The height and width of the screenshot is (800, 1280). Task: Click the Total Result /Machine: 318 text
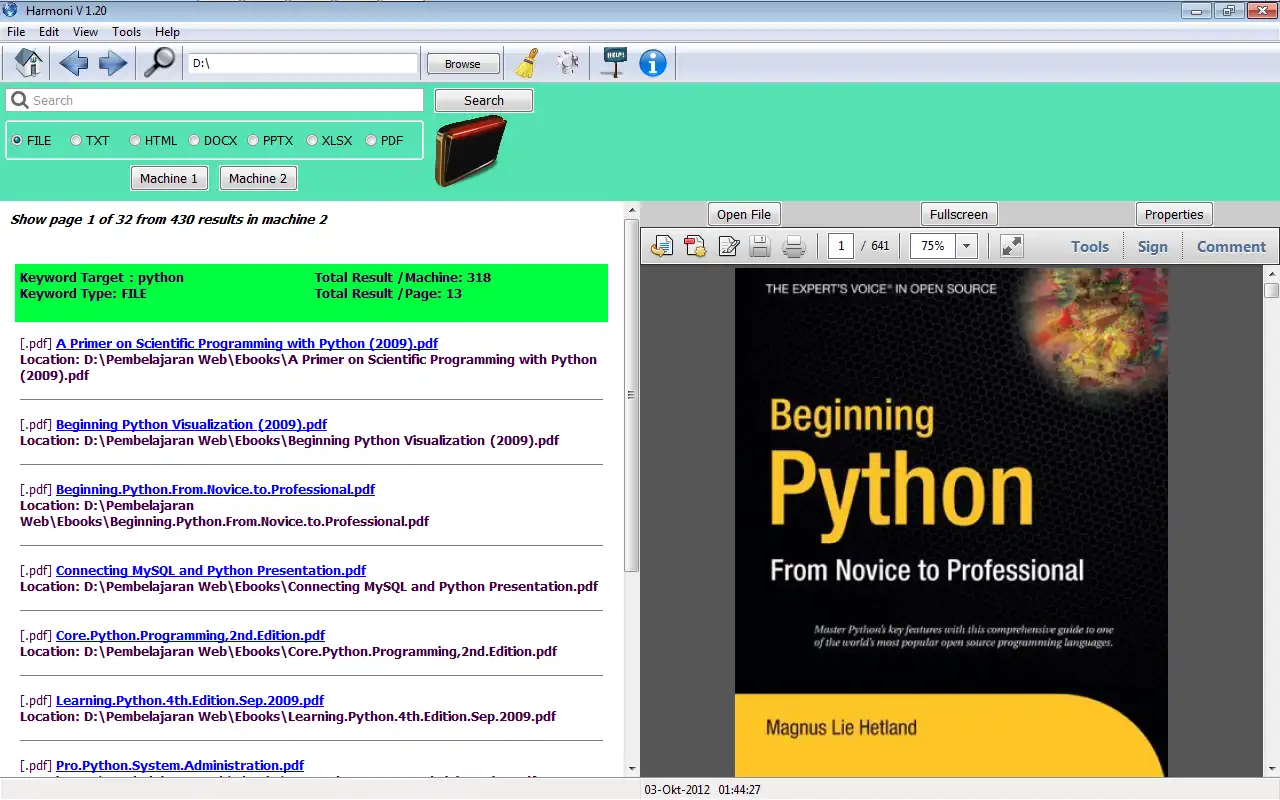[403, 277]
